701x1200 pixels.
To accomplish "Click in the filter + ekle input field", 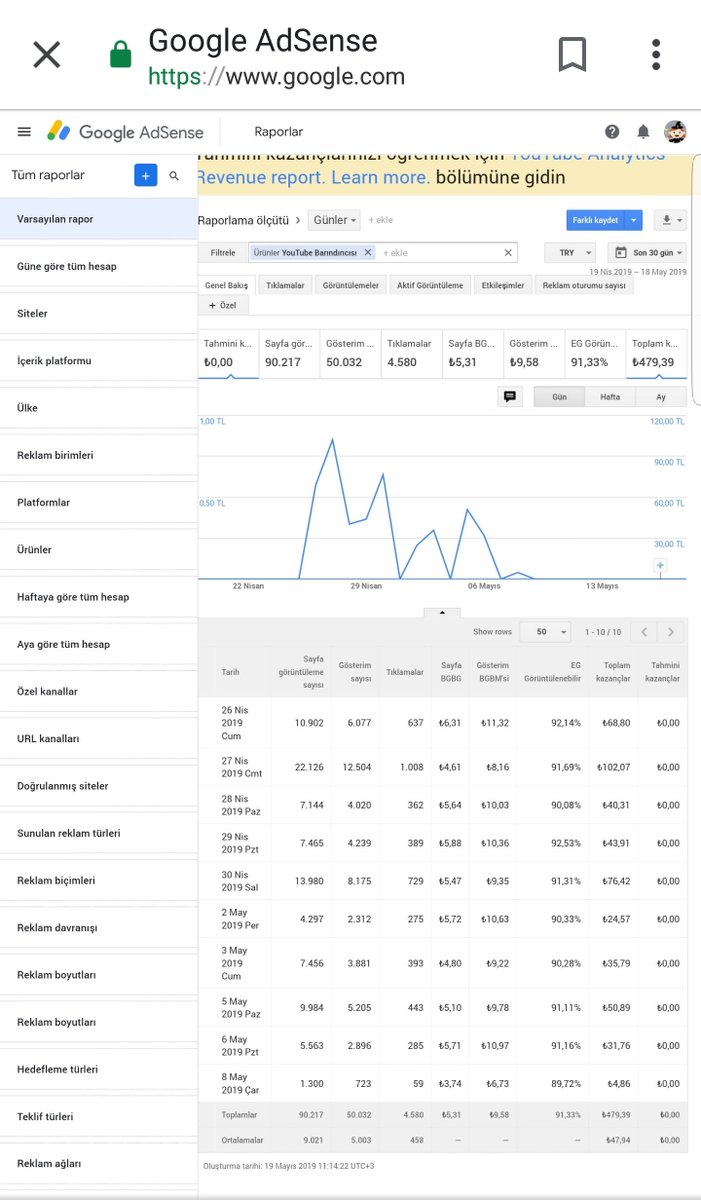I will tap(438, 253).
